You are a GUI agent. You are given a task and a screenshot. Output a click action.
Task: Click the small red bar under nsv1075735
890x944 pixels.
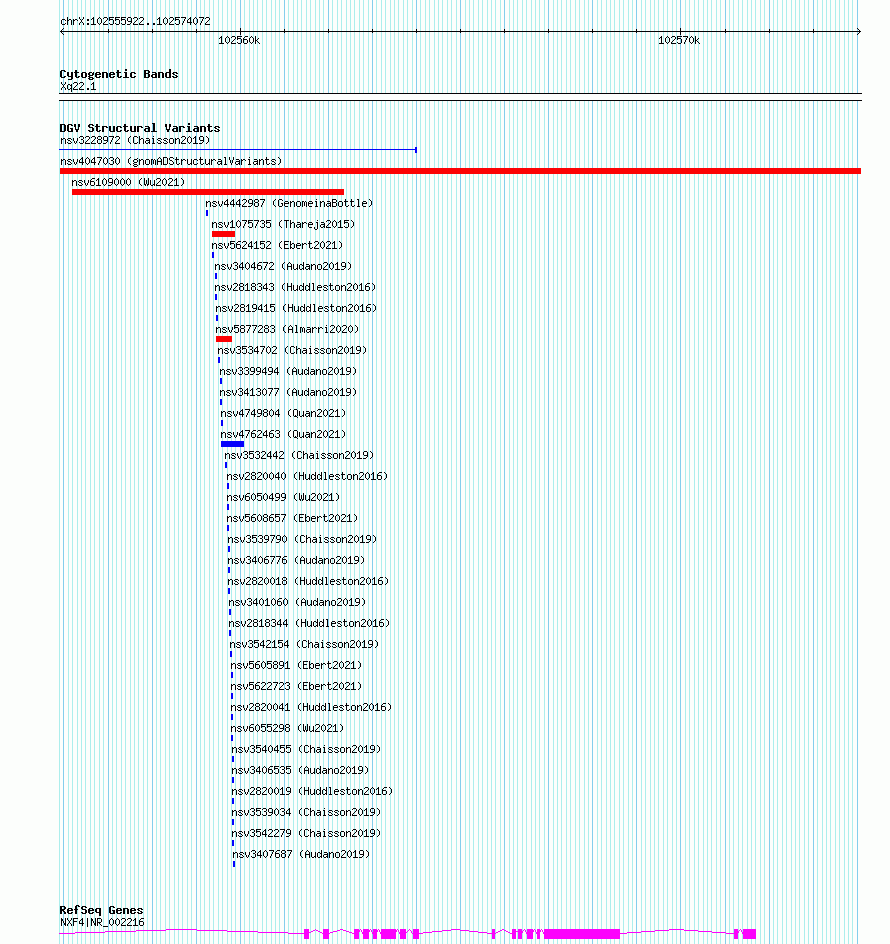(223, 234)
